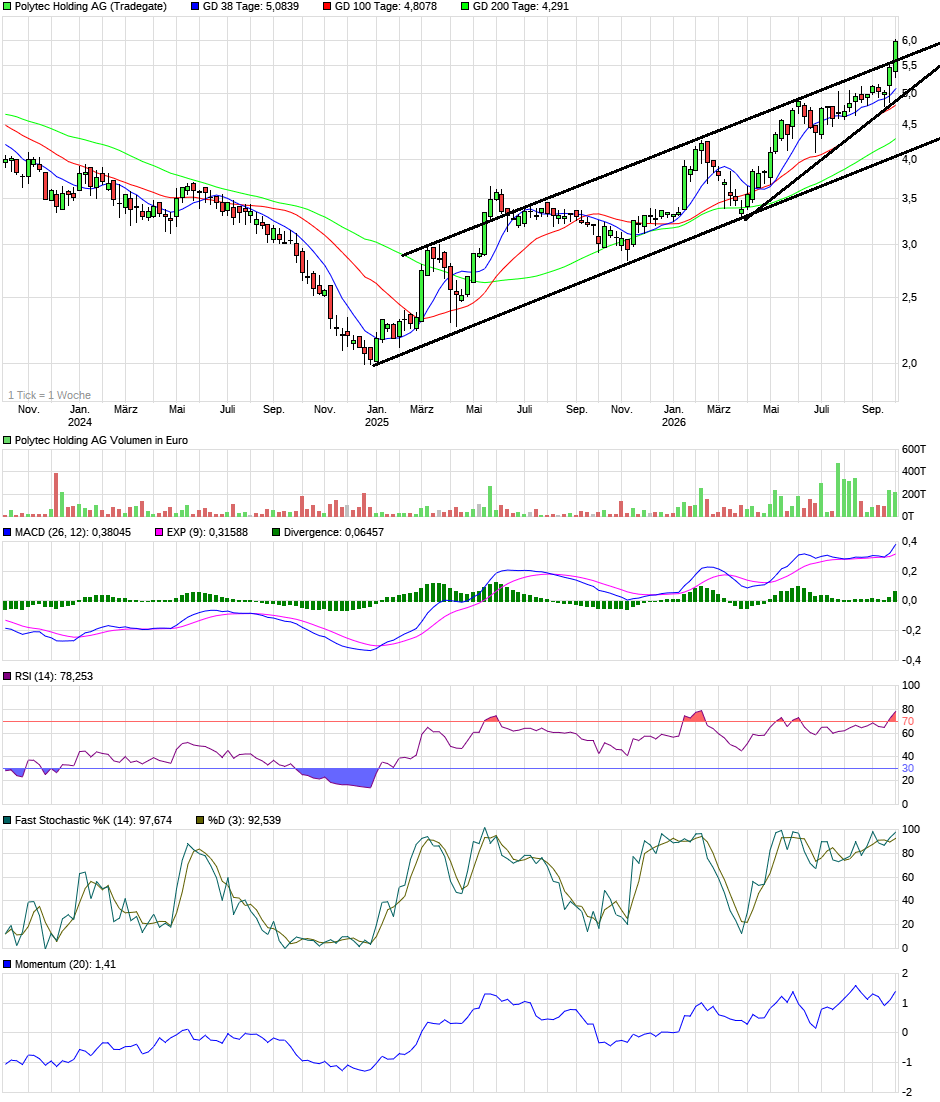
Task: Select the 'Fast Stochastic %K (14): 97,674' label
Action: (x=94, y=821)
